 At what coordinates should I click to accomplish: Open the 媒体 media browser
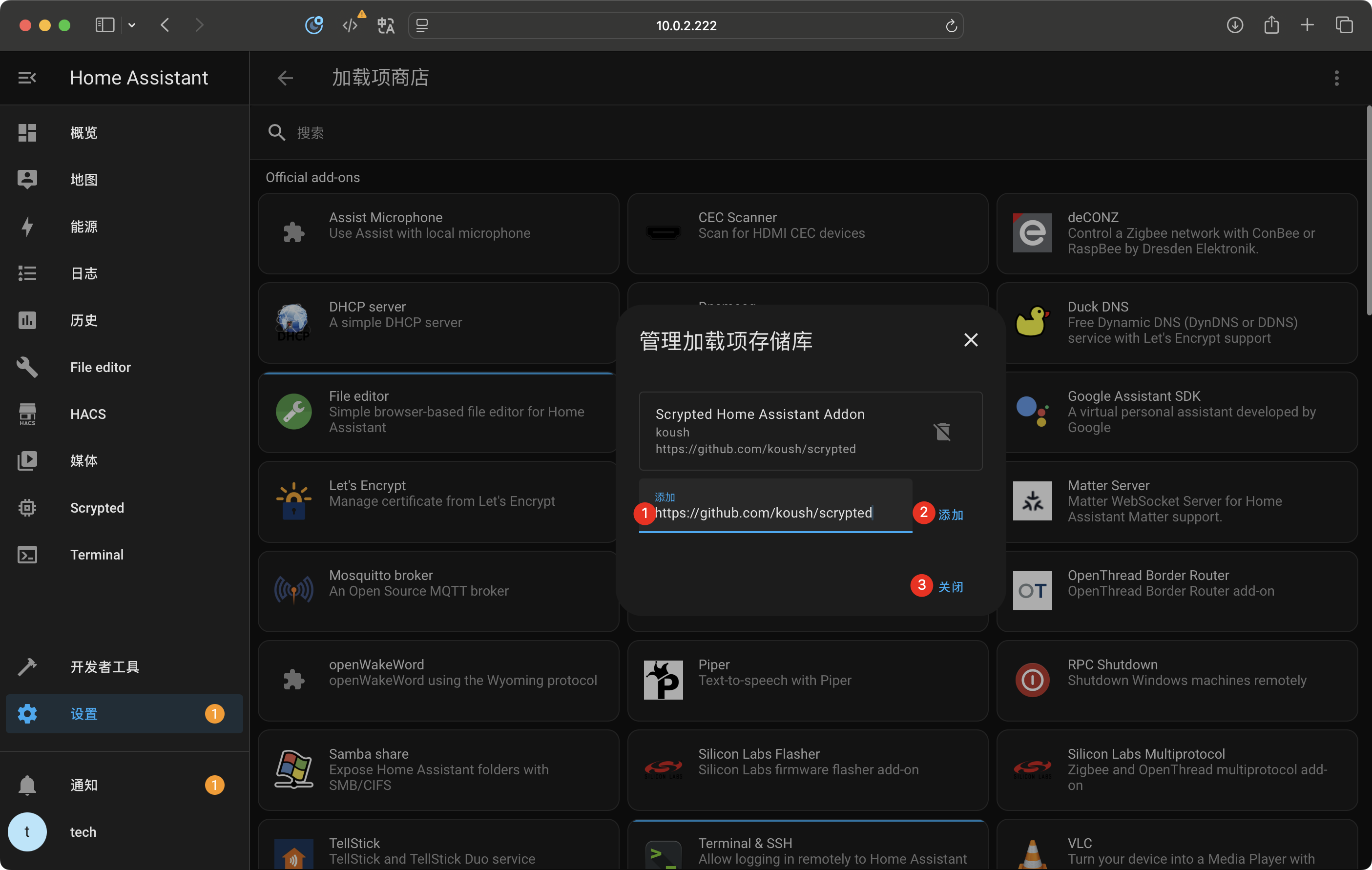coord(124,460)
